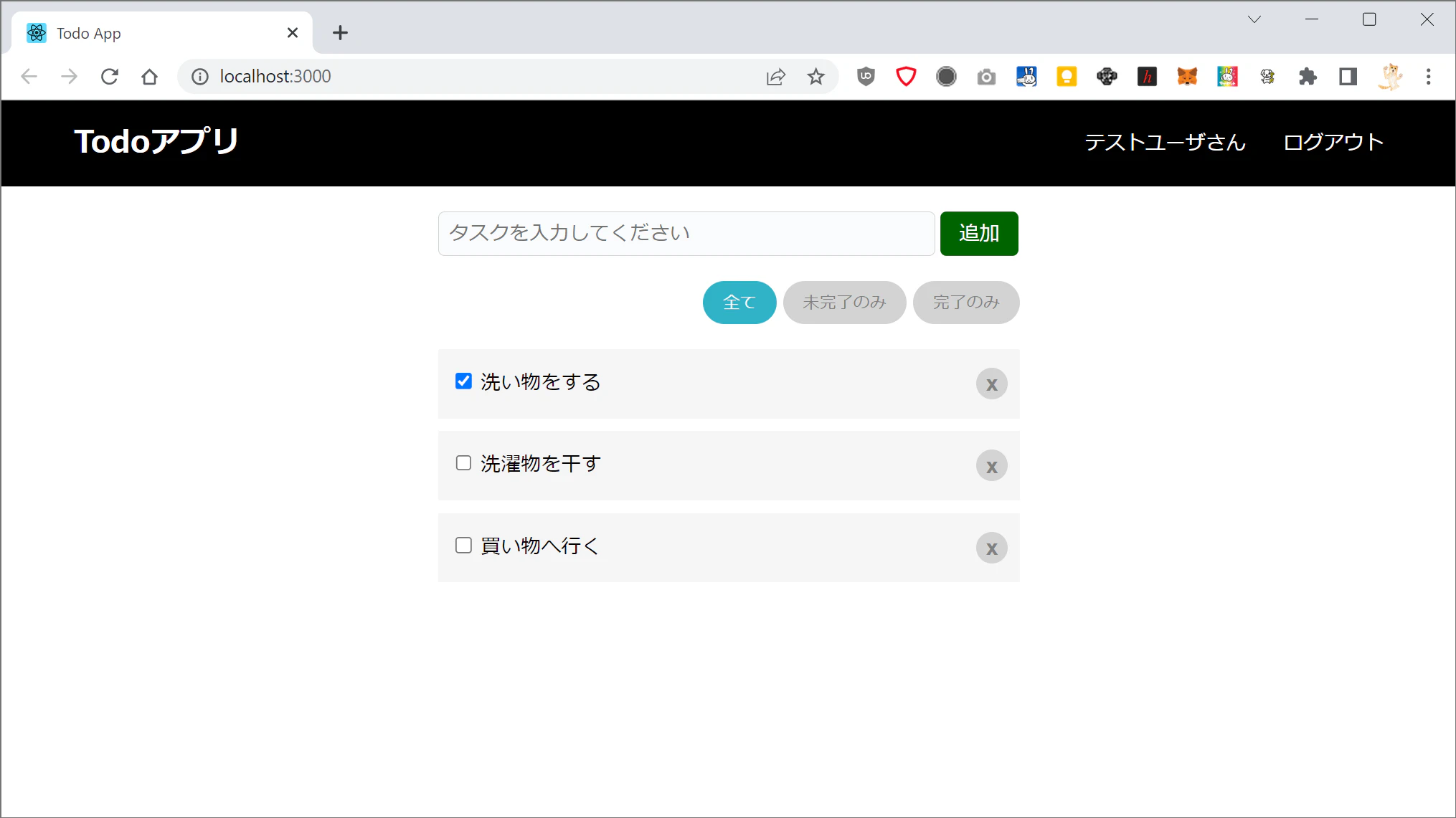This screenshot has width=1456, height=818.
Task: Focus the タスクを入力してください field
Action: coord(686,234)
